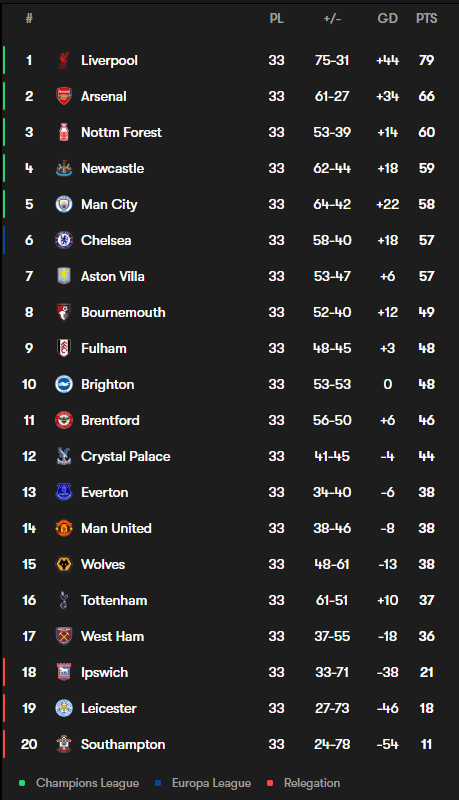Image resolution: width=459 pixels, height=800 pixels.
Task: Click the PL column header
Action: 276,18
